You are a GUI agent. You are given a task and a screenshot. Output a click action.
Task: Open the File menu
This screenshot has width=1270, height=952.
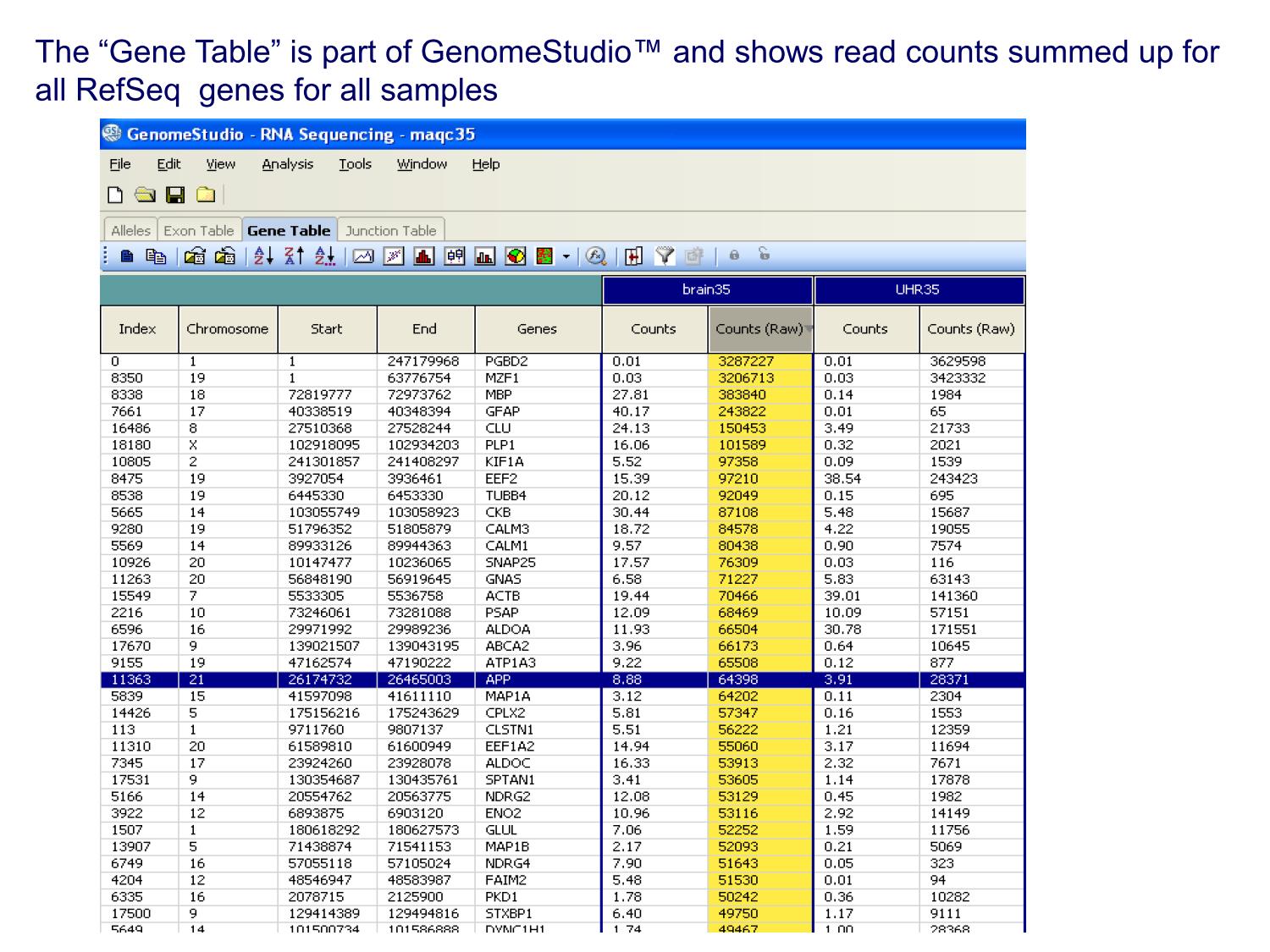[x=120, y=164]
